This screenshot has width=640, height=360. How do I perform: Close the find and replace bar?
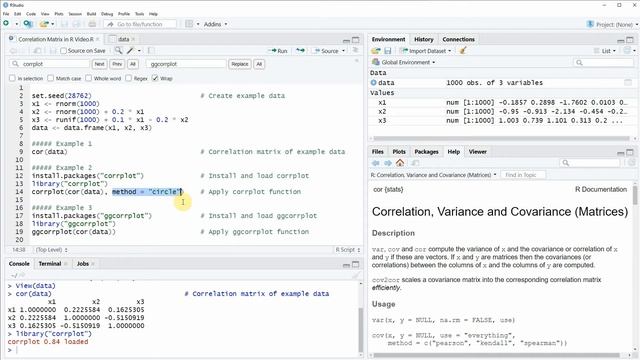click(x=357, y=60)
